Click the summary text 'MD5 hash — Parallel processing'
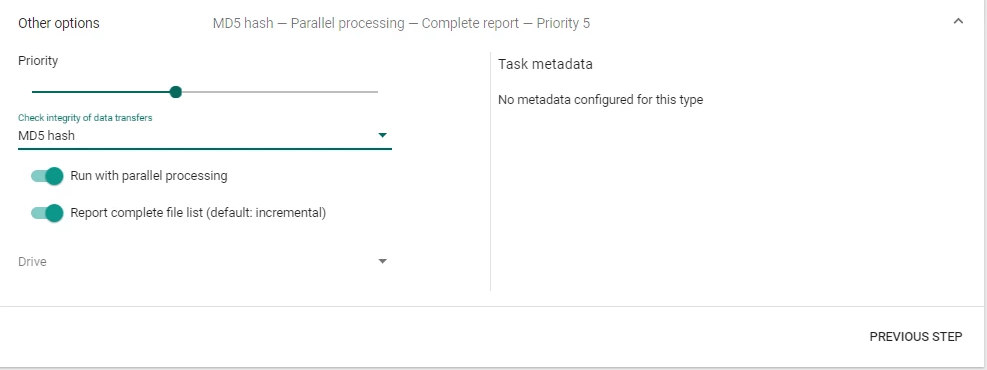The image size is (987, 370). (x=308, y=23)
